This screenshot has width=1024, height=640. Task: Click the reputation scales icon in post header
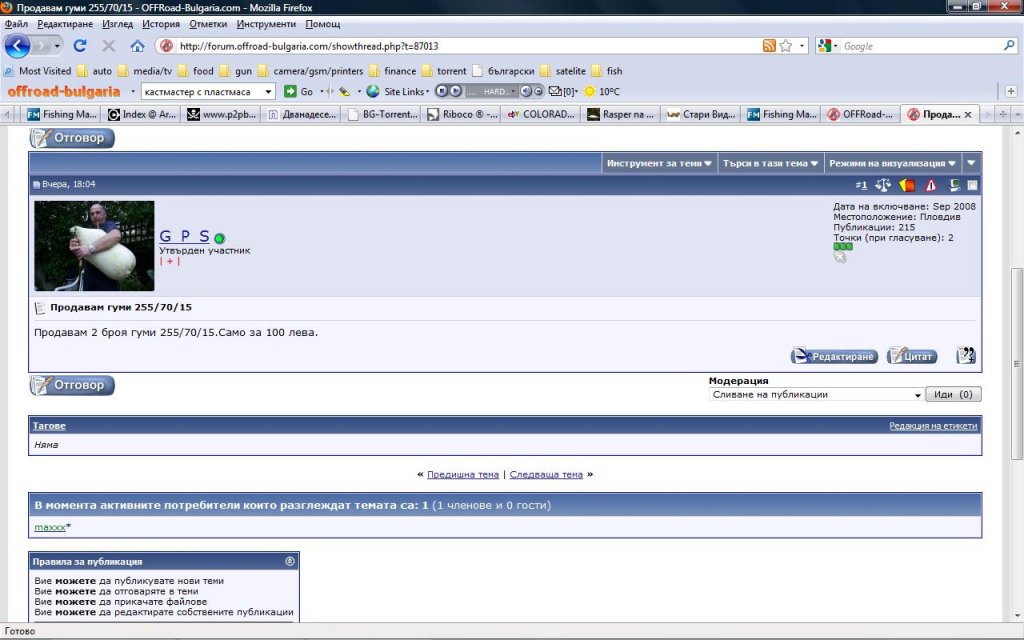click(883, 185)
